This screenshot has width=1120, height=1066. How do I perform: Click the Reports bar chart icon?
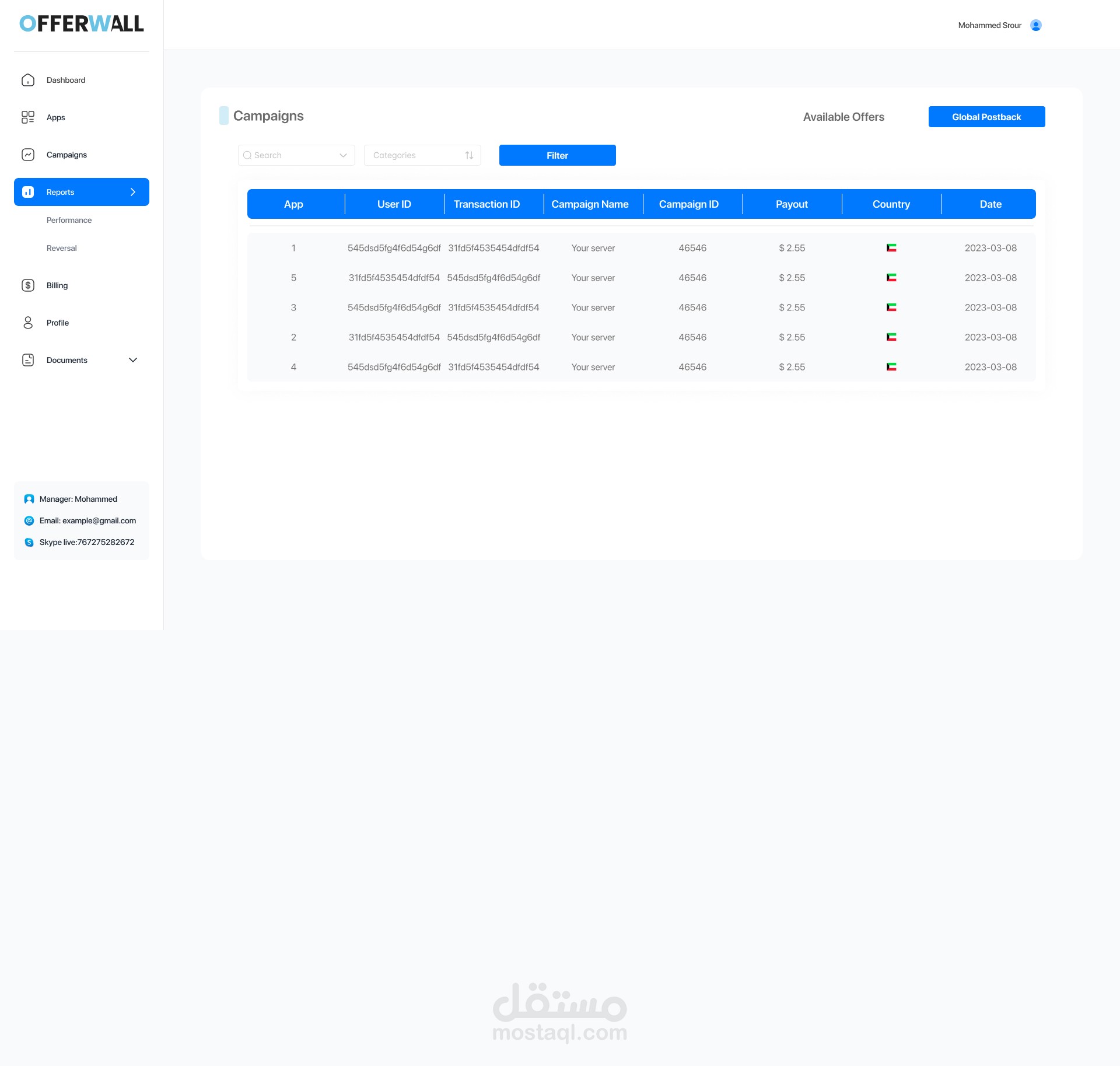point(28,192)
